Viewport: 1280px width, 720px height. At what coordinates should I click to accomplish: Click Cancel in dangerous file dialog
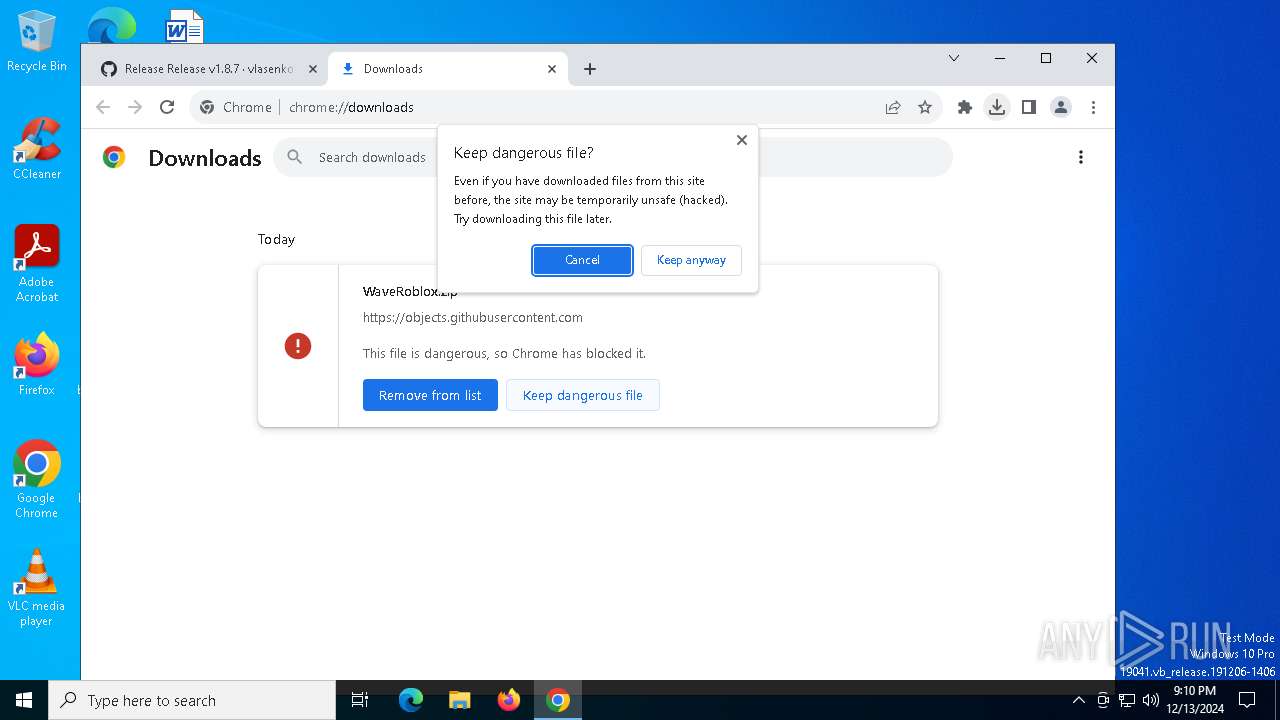point(582,260)
